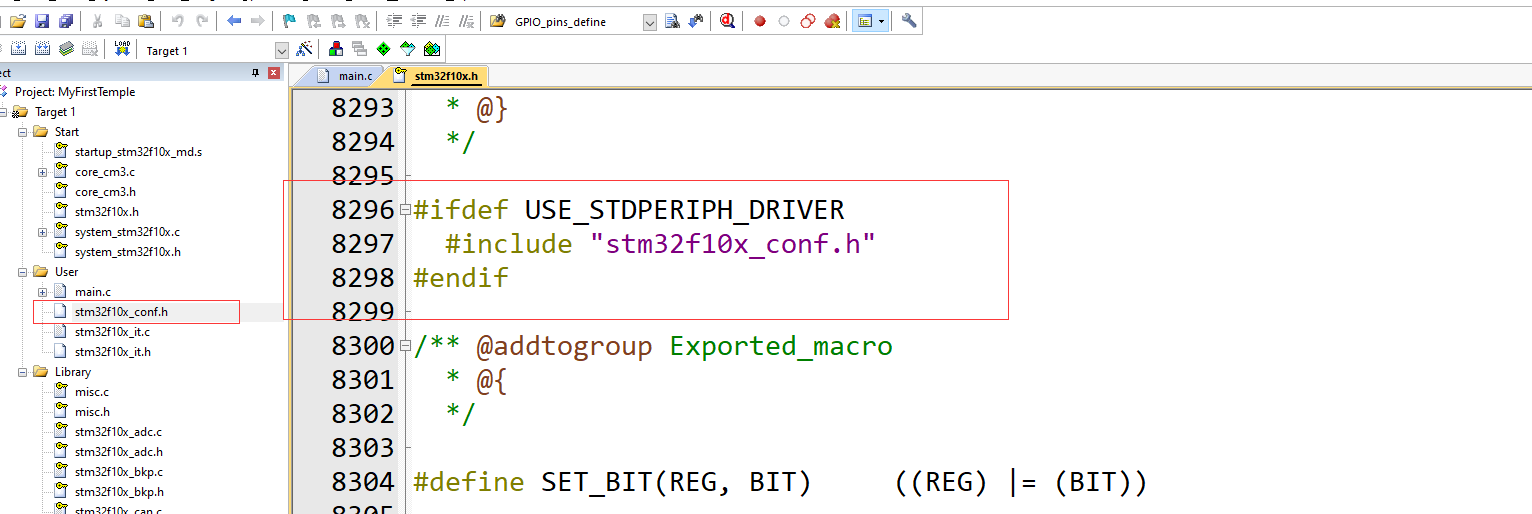Open the window layout dropdown arrow
The image size is (1532, 514).
click(881, 21)
